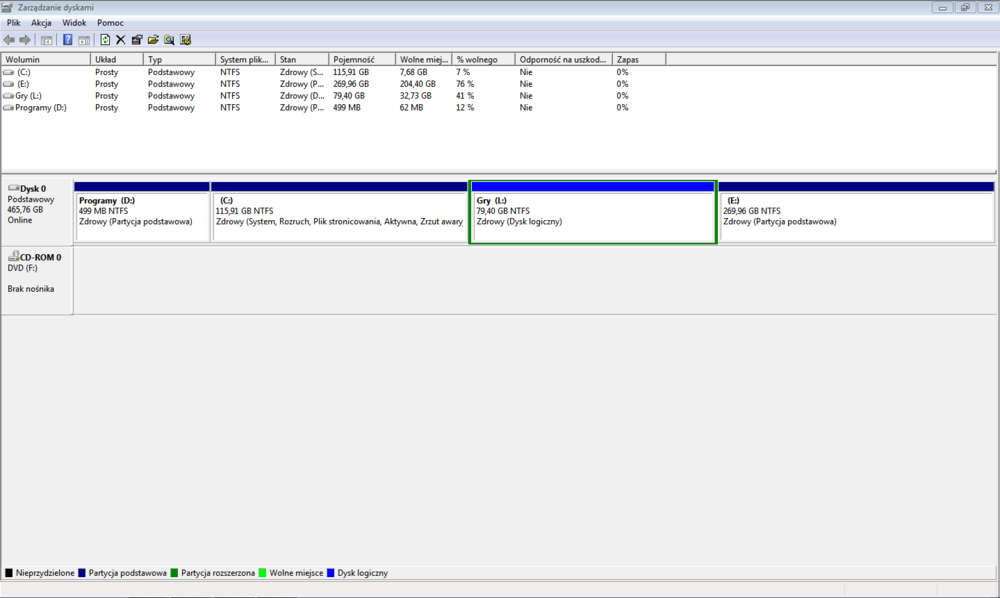
Task: Sort by the Stan column header
Action: 302,59
